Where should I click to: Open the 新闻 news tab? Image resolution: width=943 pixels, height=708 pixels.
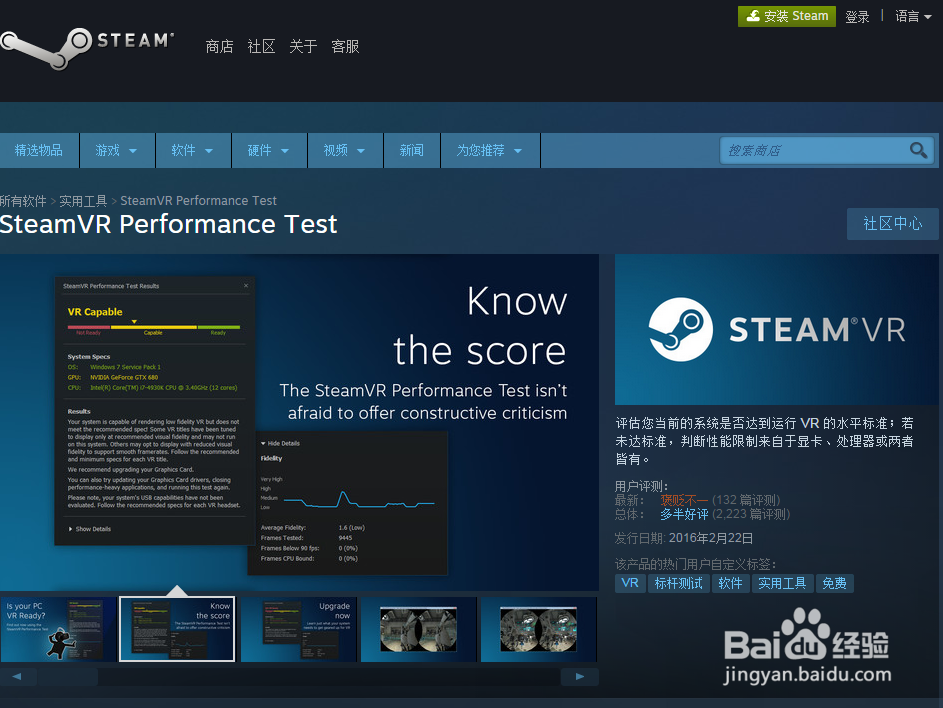point(412,150)
